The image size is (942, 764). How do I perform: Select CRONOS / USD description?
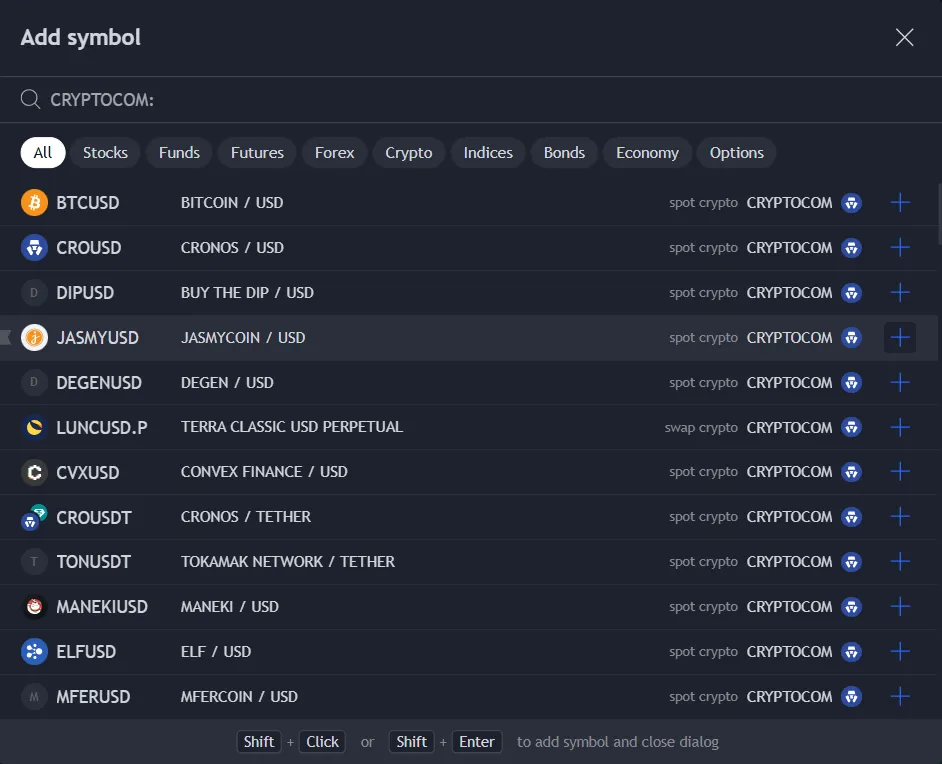pos(232,247)
